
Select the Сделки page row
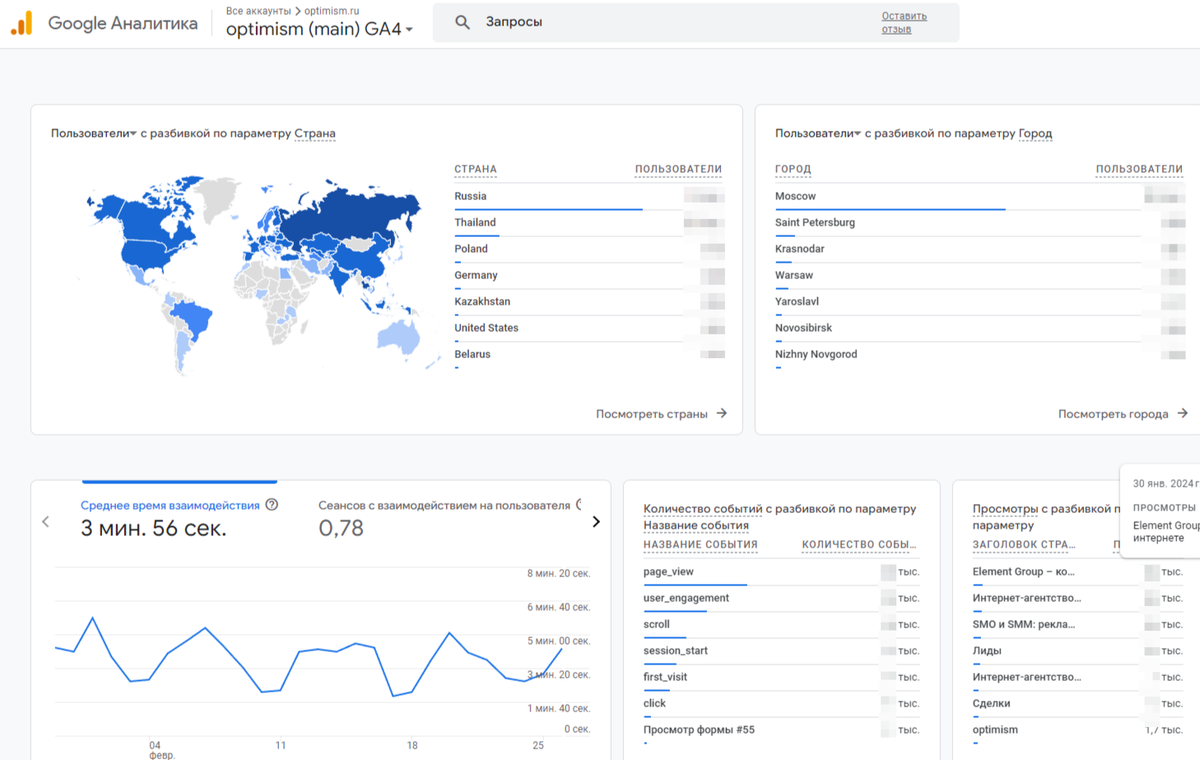point(1080,703)
